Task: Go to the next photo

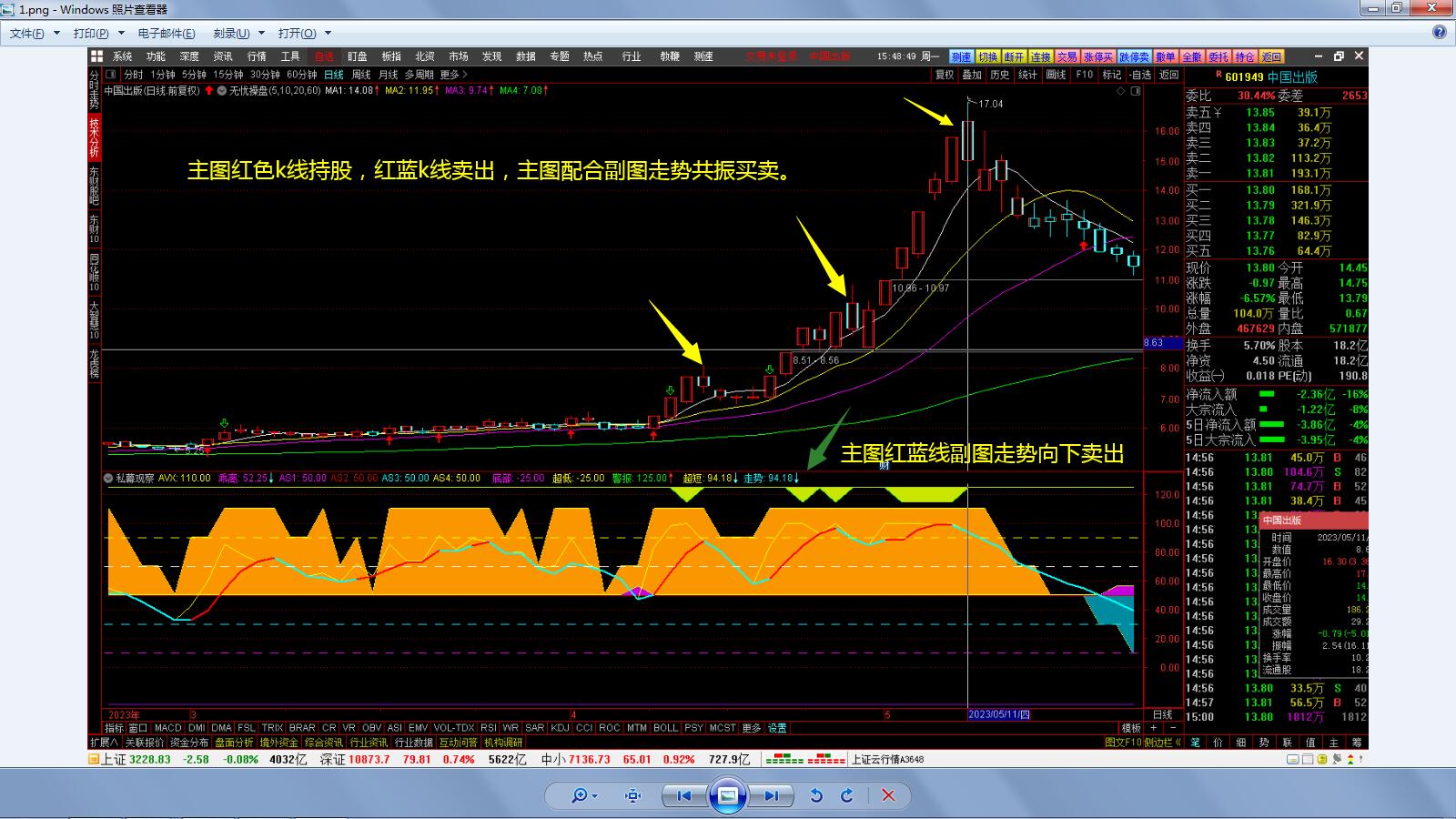Action: click(771, 795)
